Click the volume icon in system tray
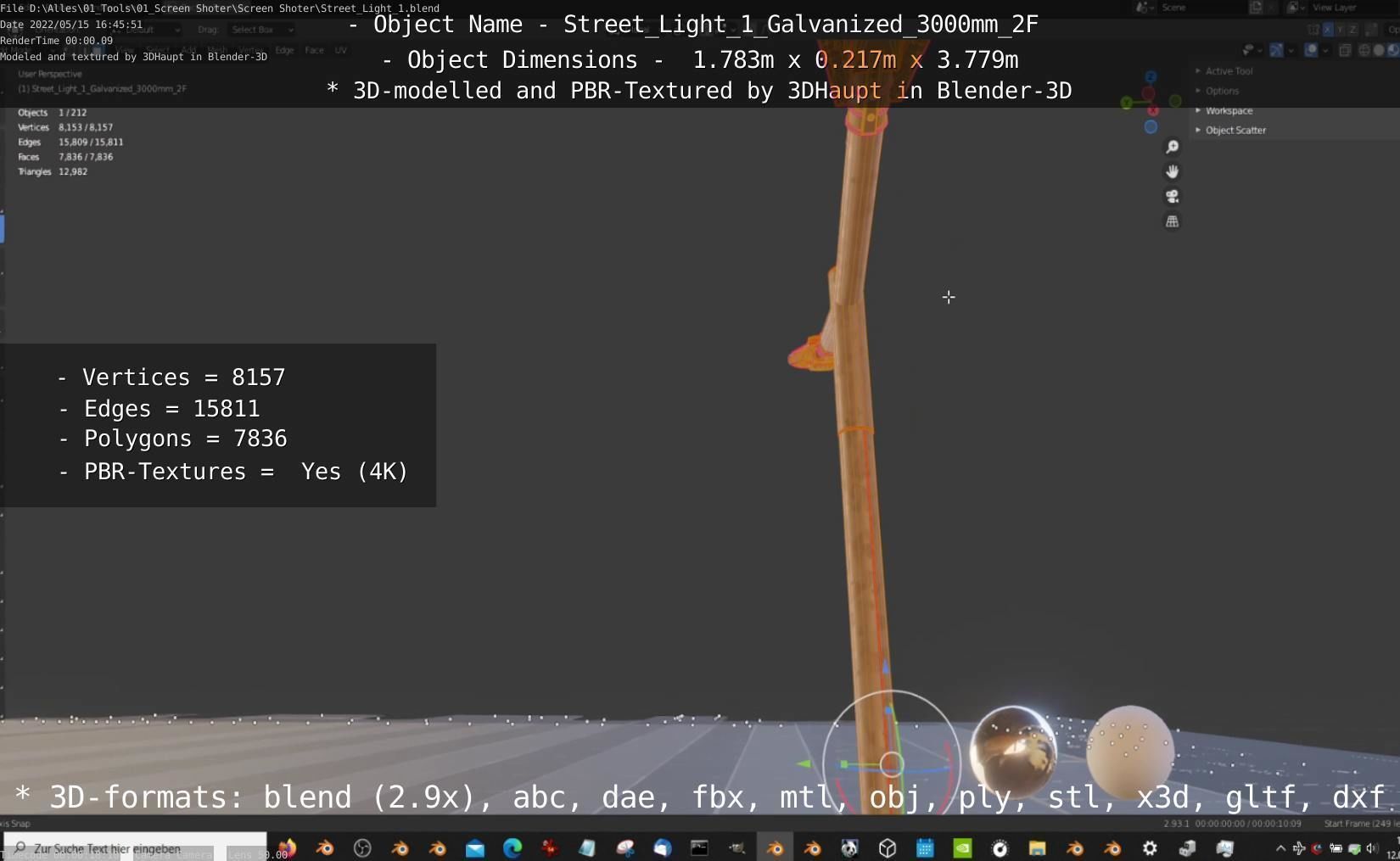Image resolution: width=1400 pixels, height=861 pixels. [1371, 847]
